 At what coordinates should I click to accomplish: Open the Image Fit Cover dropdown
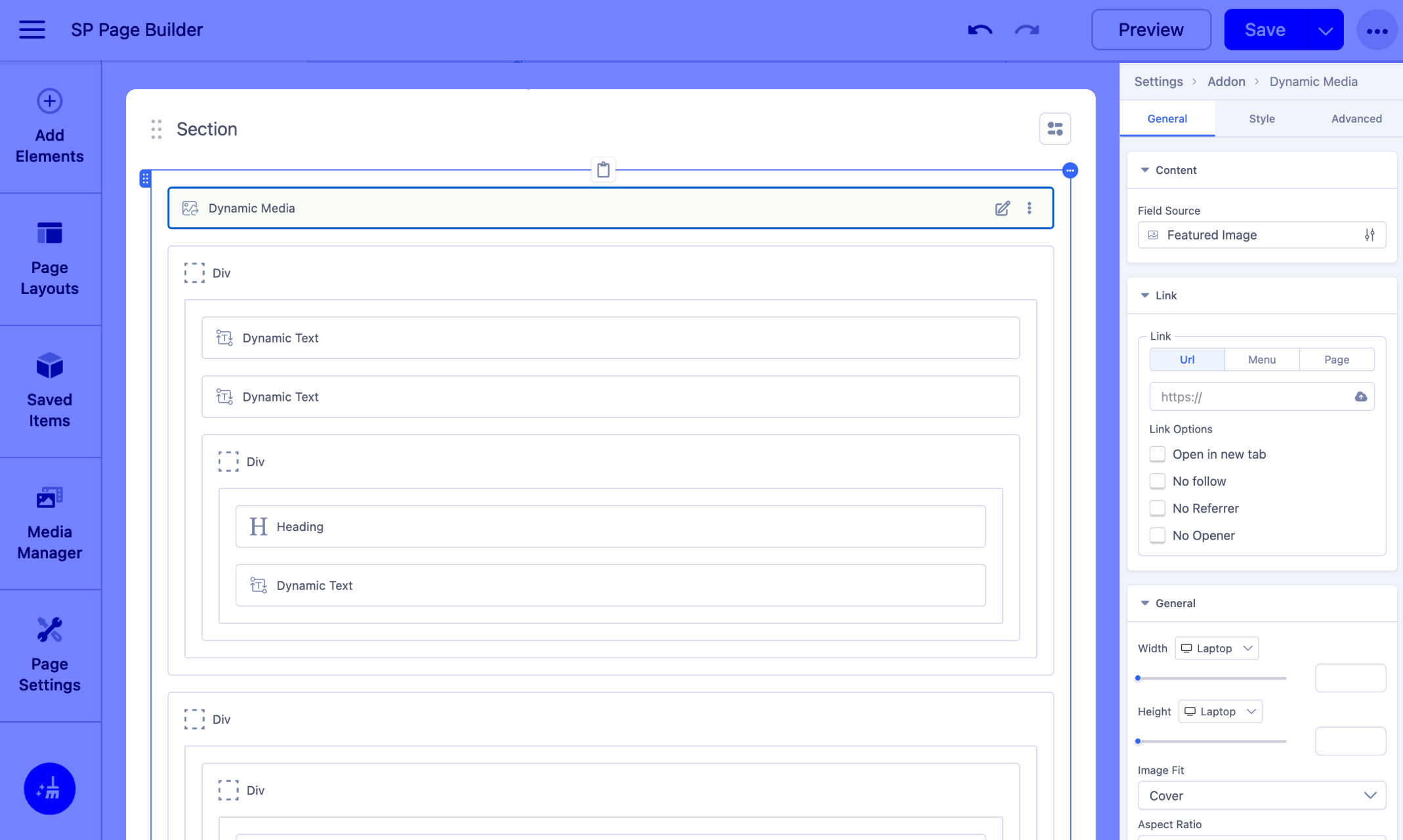click(1261, 795)
